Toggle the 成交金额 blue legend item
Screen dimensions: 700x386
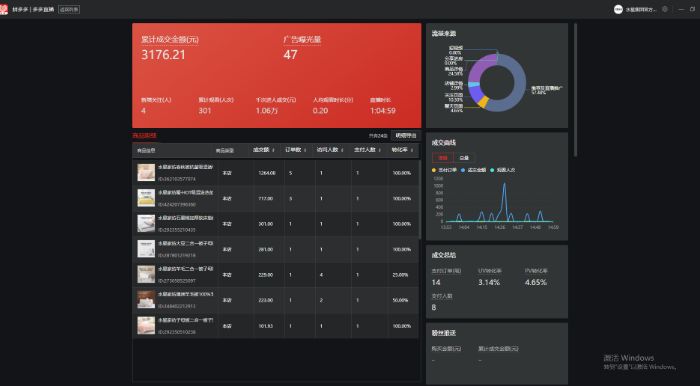click(x=473, y=170)
